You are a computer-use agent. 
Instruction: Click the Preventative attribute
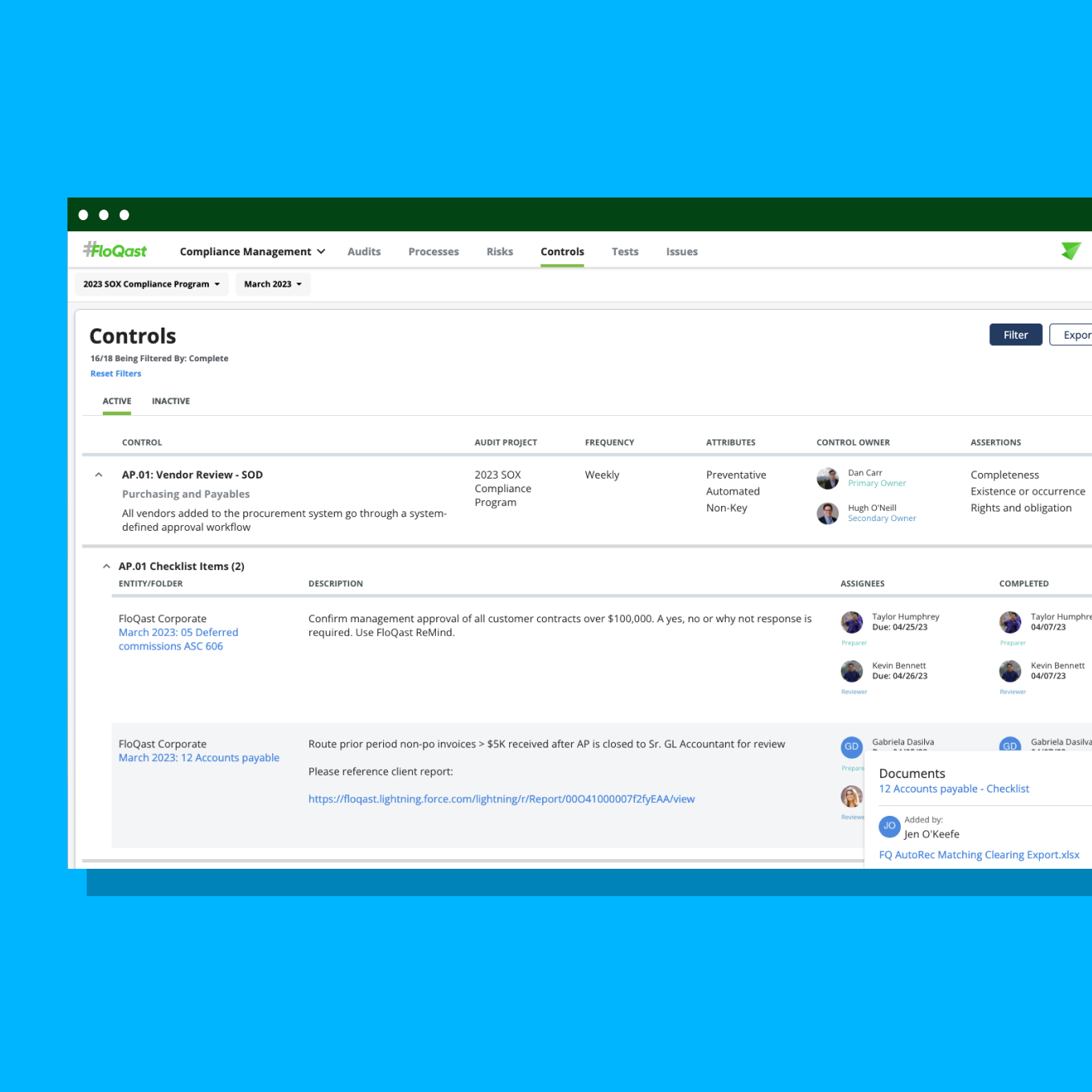[736, 475]
